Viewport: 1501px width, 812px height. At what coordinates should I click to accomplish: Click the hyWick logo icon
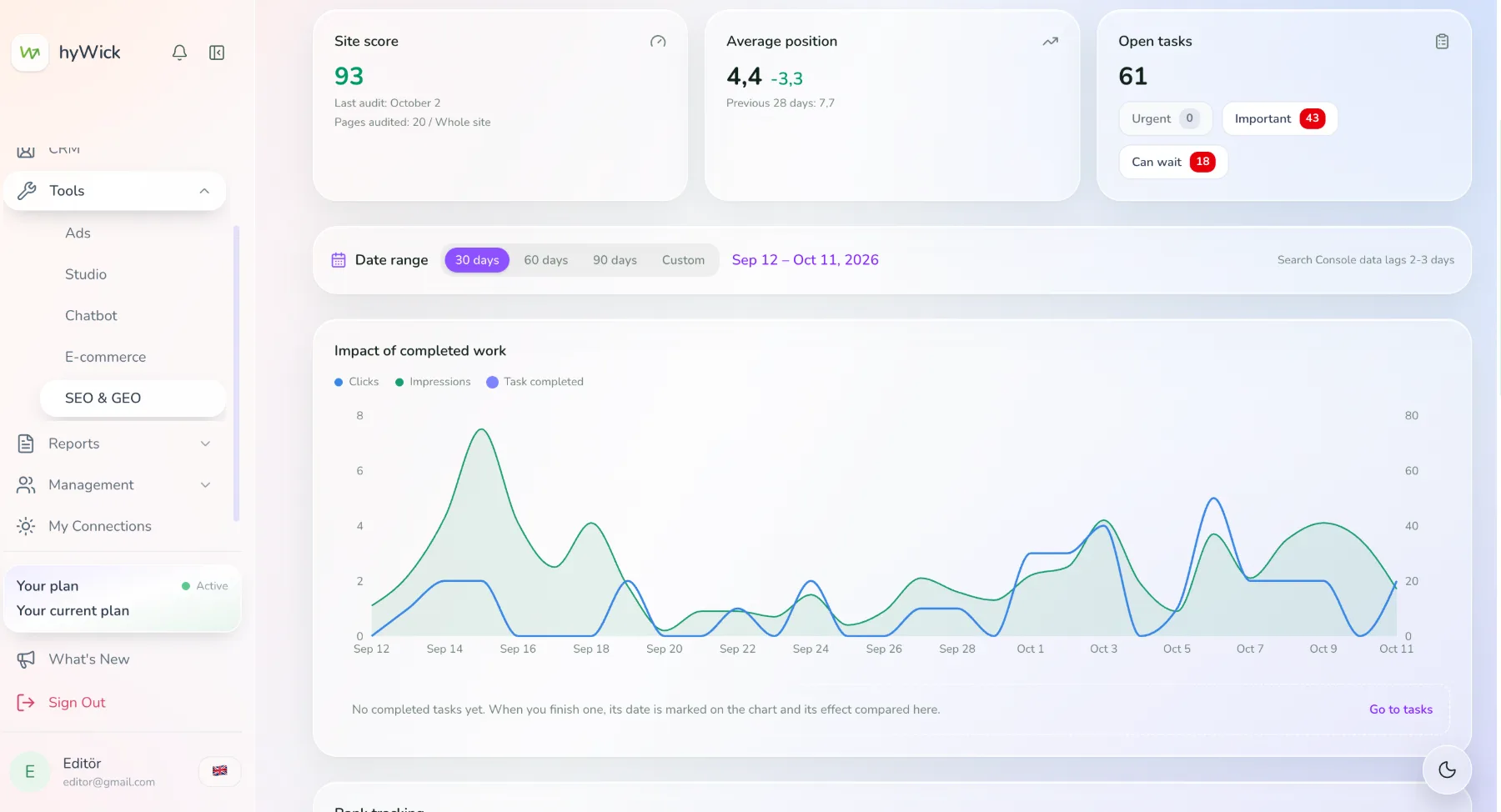(30, 53)
